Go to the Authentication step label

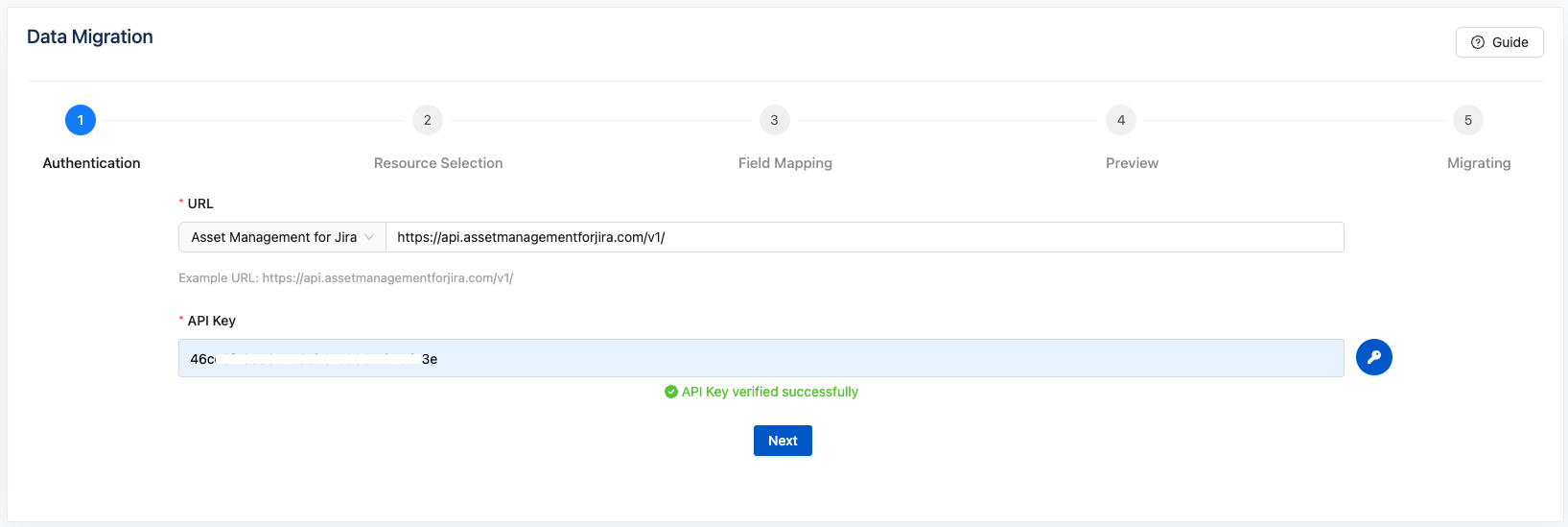(91, 163)
